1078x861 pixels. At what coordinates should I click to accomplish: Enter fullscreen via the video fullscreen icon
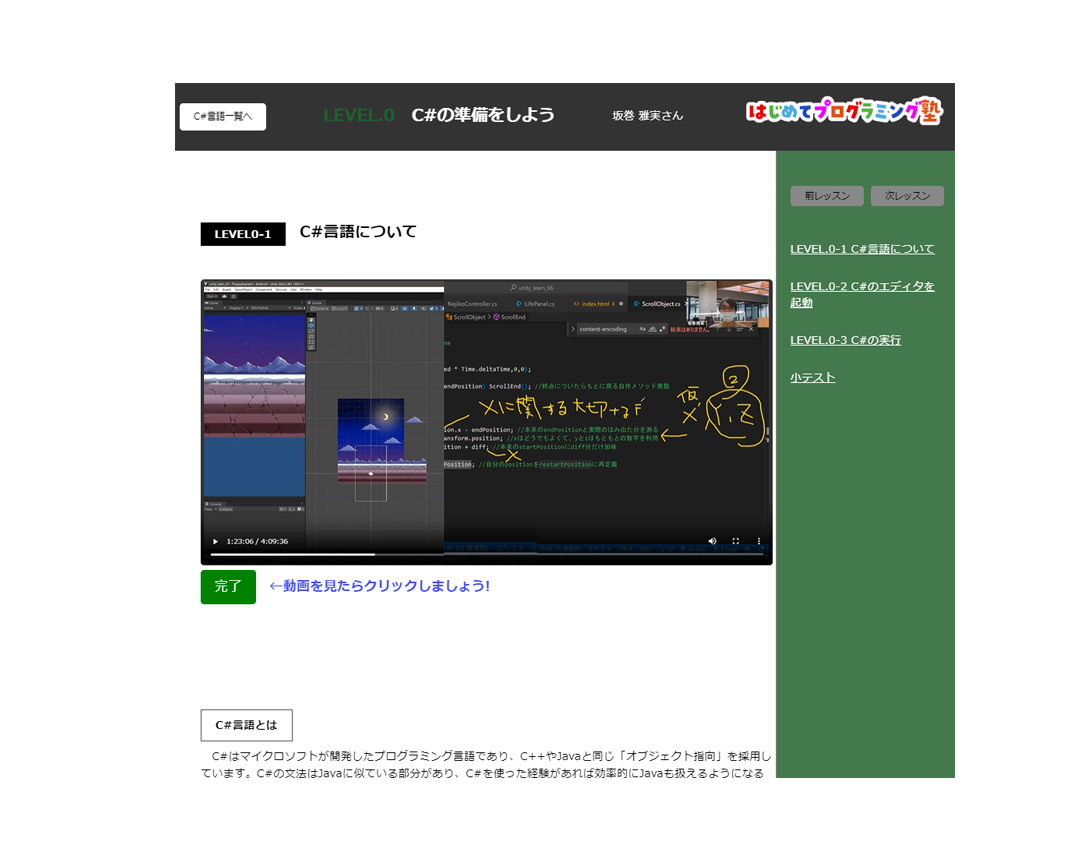[x=736, y=540]
